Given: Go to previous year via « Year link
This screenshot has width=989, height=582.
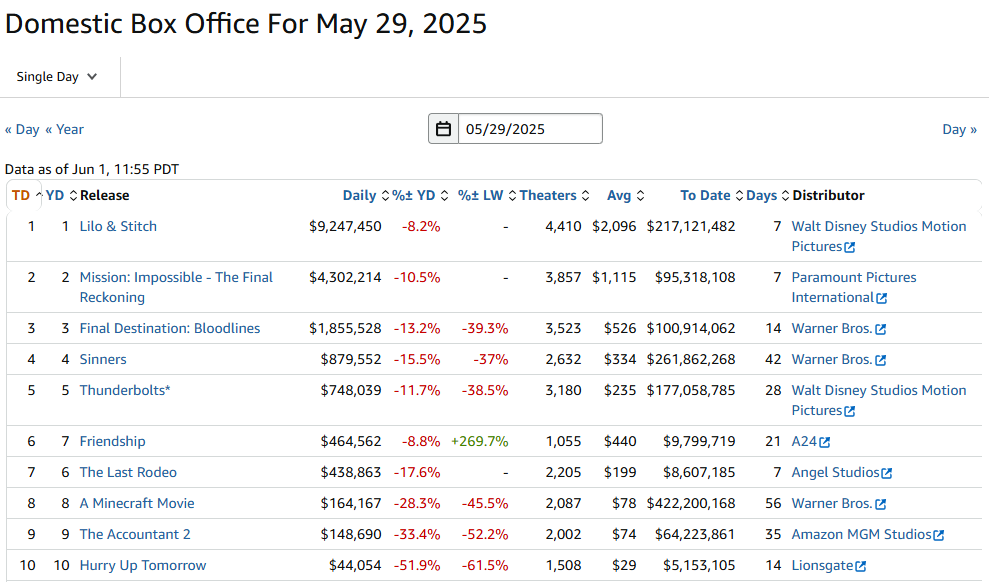Looking at the screenshot, I should [64, 129].
